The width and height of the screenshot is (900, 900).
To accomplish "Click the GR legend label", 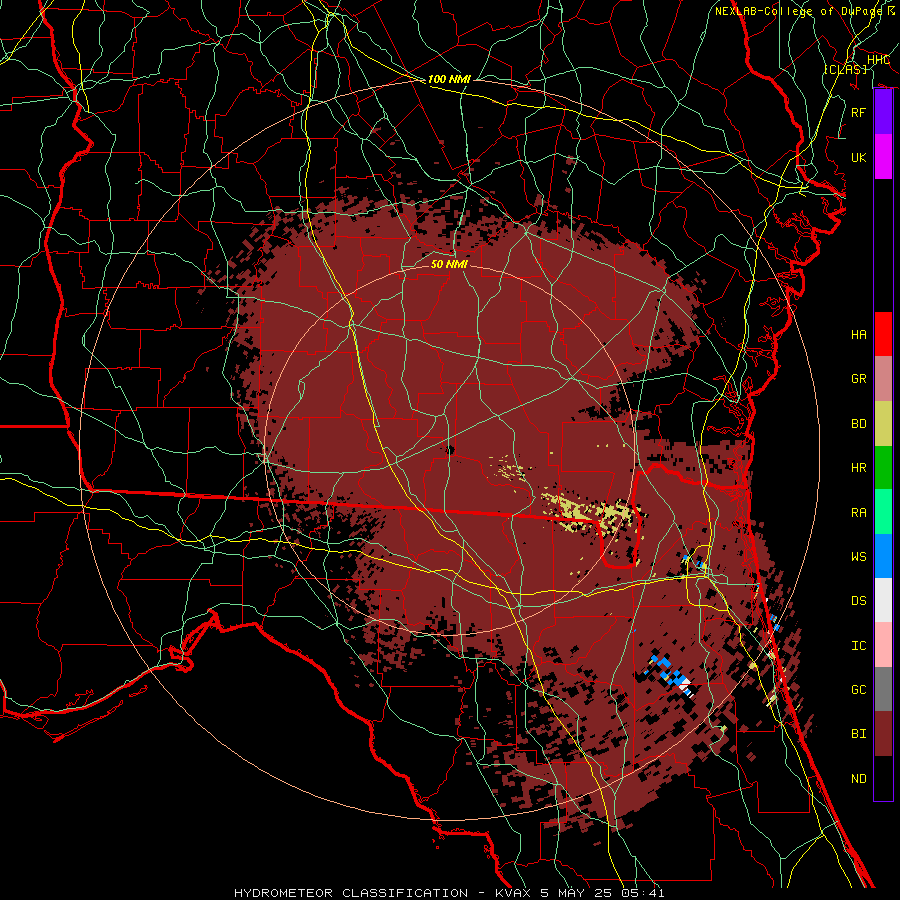I will click(x=859, y=379).
